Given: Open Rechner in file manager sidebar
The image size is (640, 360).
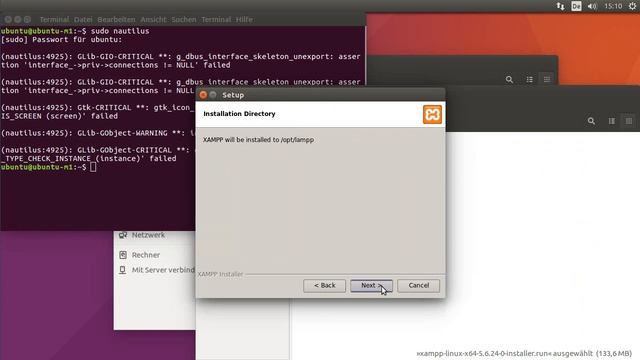Looking at the screenshot, I should click(x=146, y=255).
